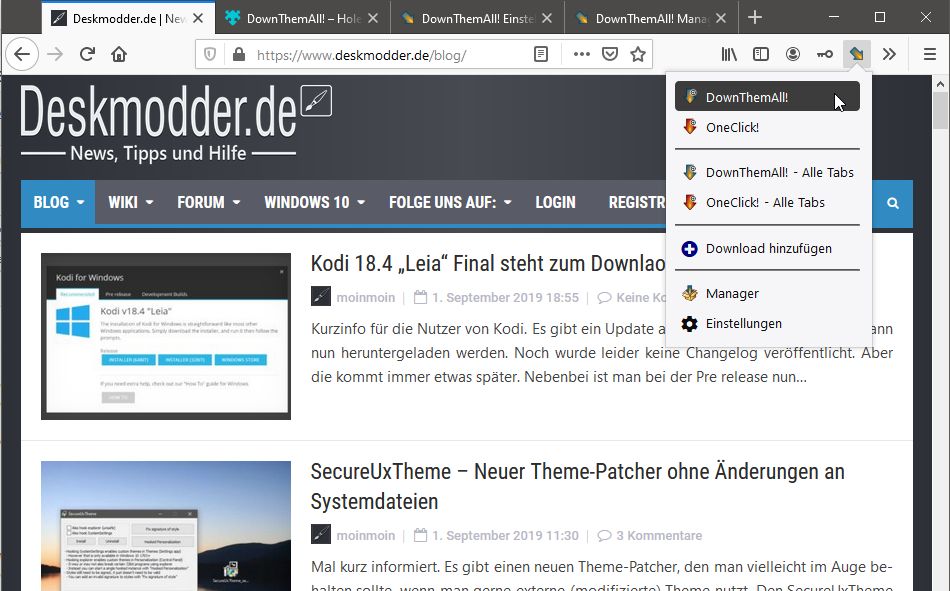Open the Firefox hamburger menu
Image resolution: width=950 pixels, height=591 pixels.
[930, 55]
